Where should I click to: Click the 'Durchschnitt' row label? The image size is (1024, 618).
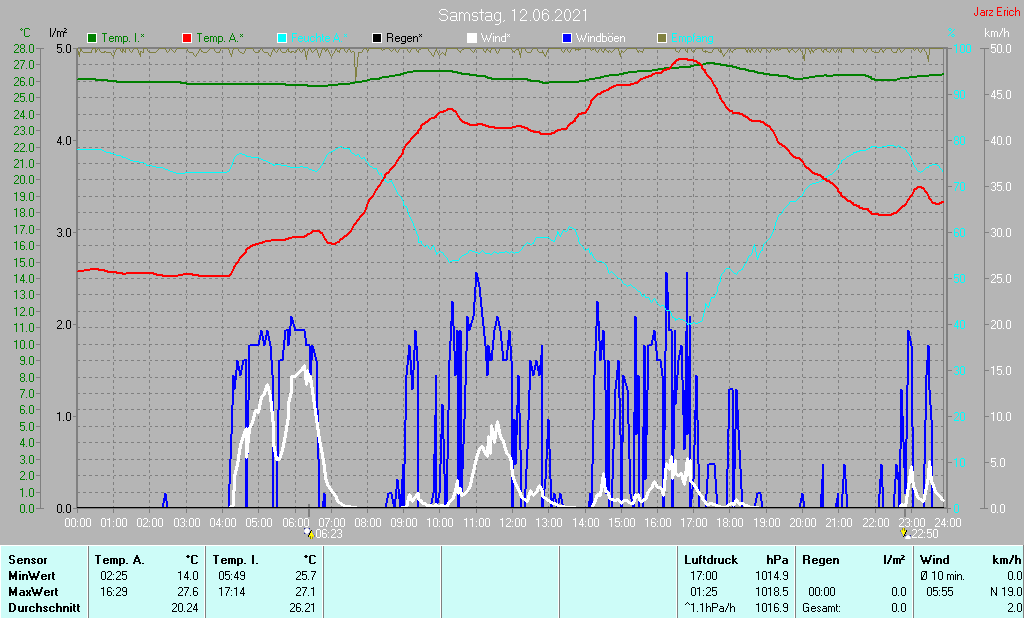point(44,608)
